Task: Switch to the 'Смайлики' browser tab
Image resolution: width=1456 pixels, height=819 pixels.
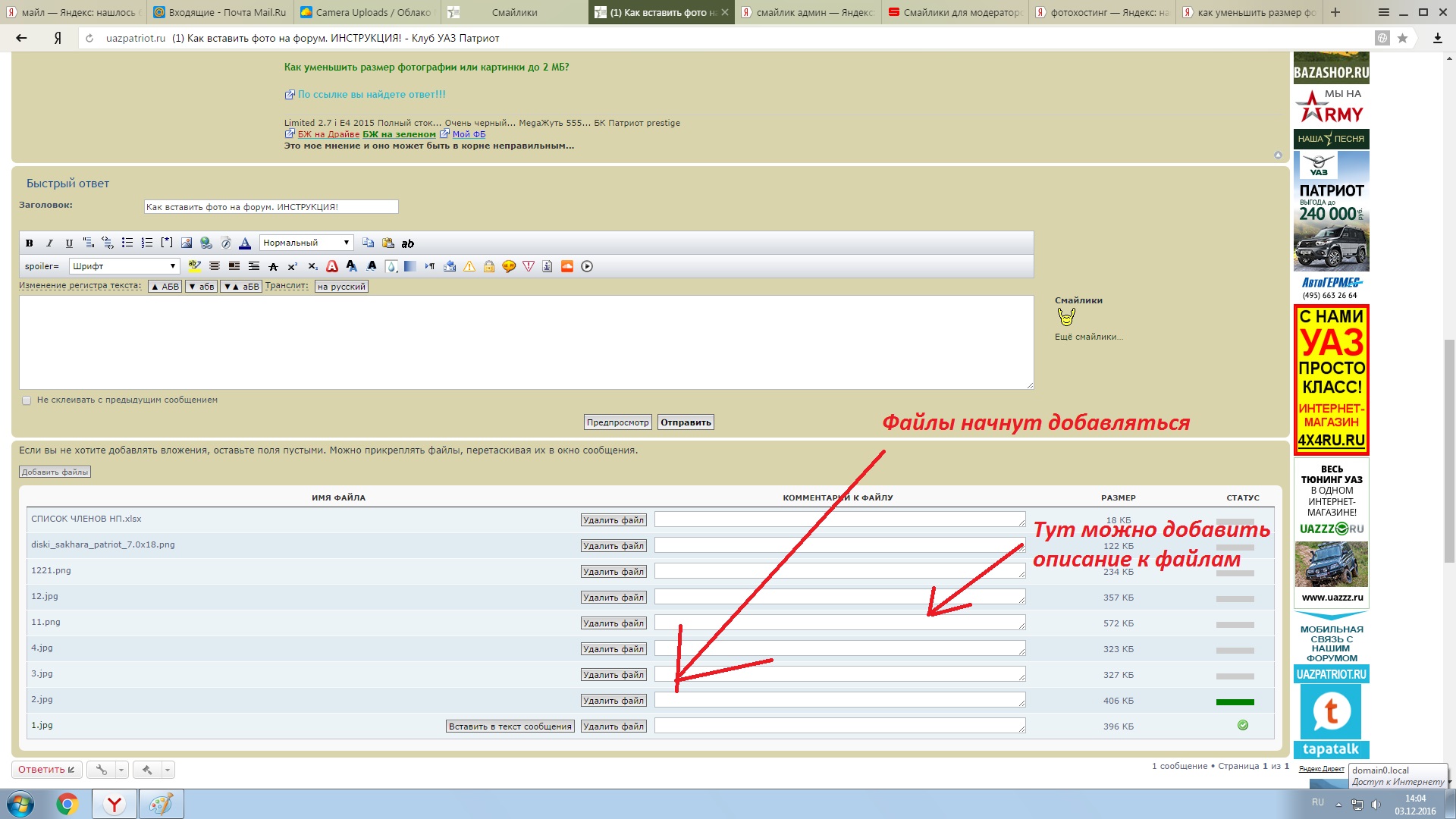Action: (x=513, y=12)
